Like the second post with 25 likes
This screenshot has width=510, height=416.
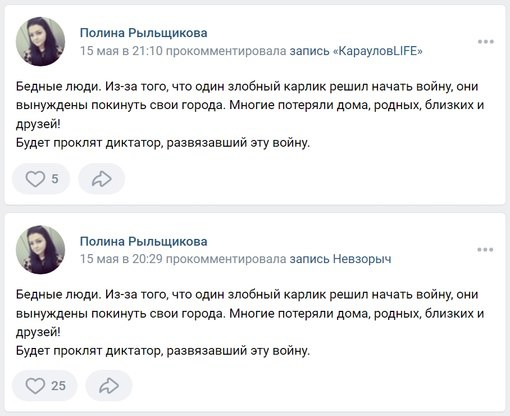(x=44, y=386)
